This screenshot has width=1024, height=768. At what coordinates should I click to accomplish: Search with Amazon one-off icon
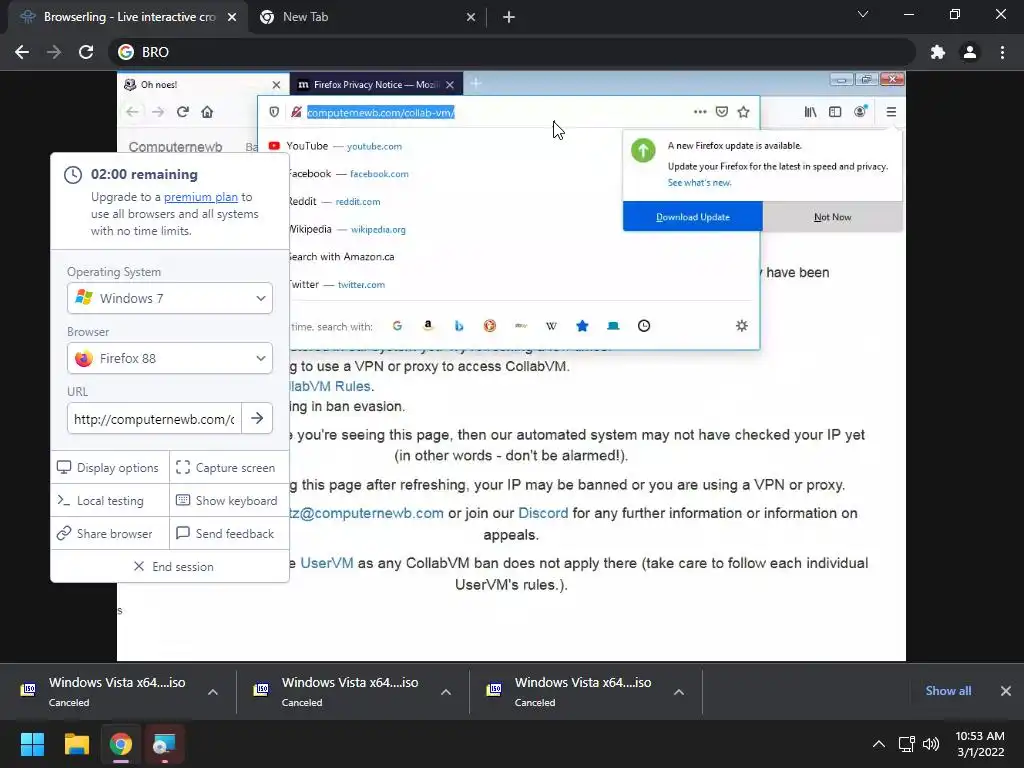(x=428, y=326)
